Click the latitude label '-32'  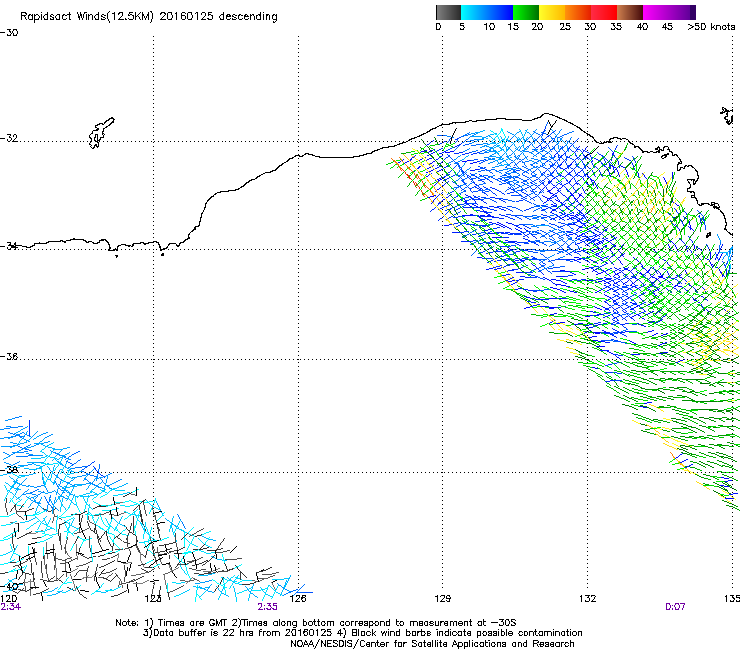9,138
